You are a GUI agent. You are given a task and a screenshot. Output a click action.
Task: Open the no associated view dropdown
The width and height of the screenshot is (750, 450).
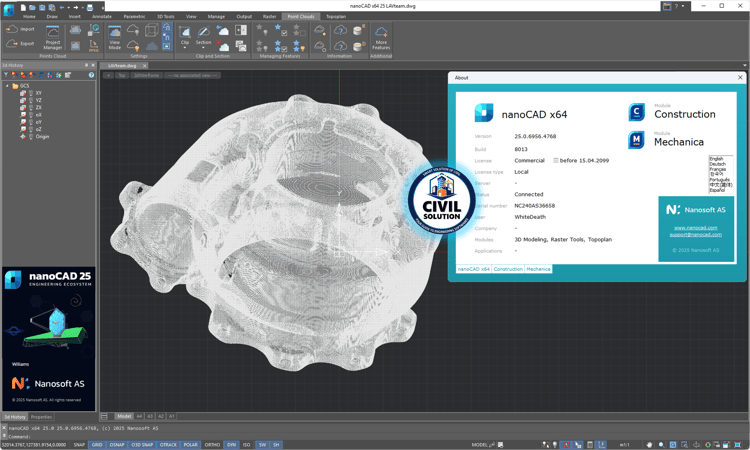tap(193, 76)
